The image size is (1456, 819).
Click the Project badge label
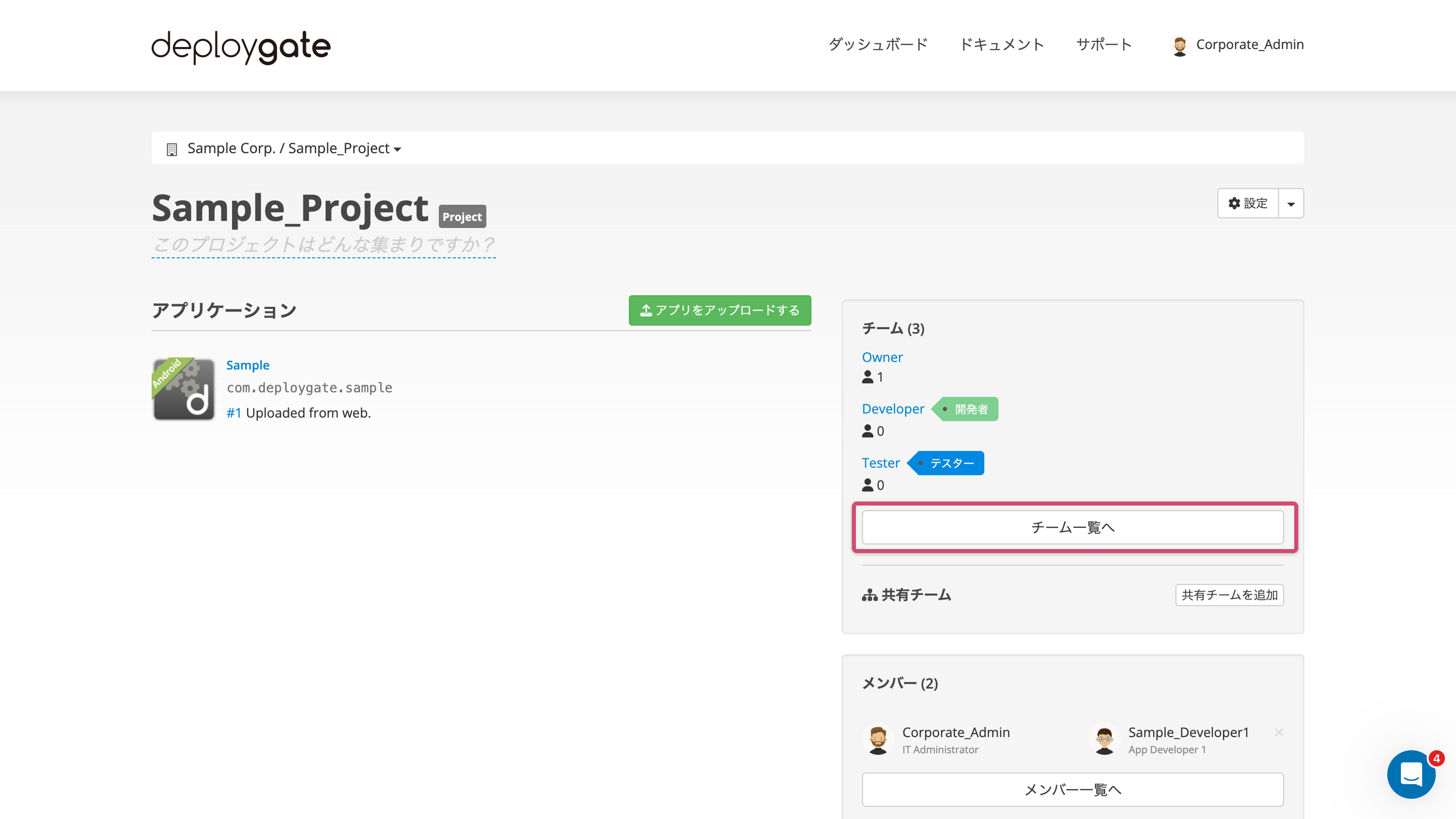coord(462,217)
